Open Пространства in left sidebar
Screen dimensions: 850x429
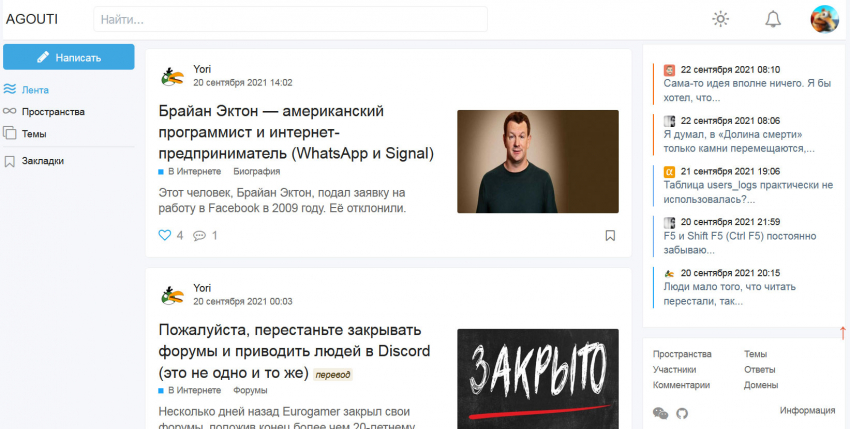coord(53,112)
